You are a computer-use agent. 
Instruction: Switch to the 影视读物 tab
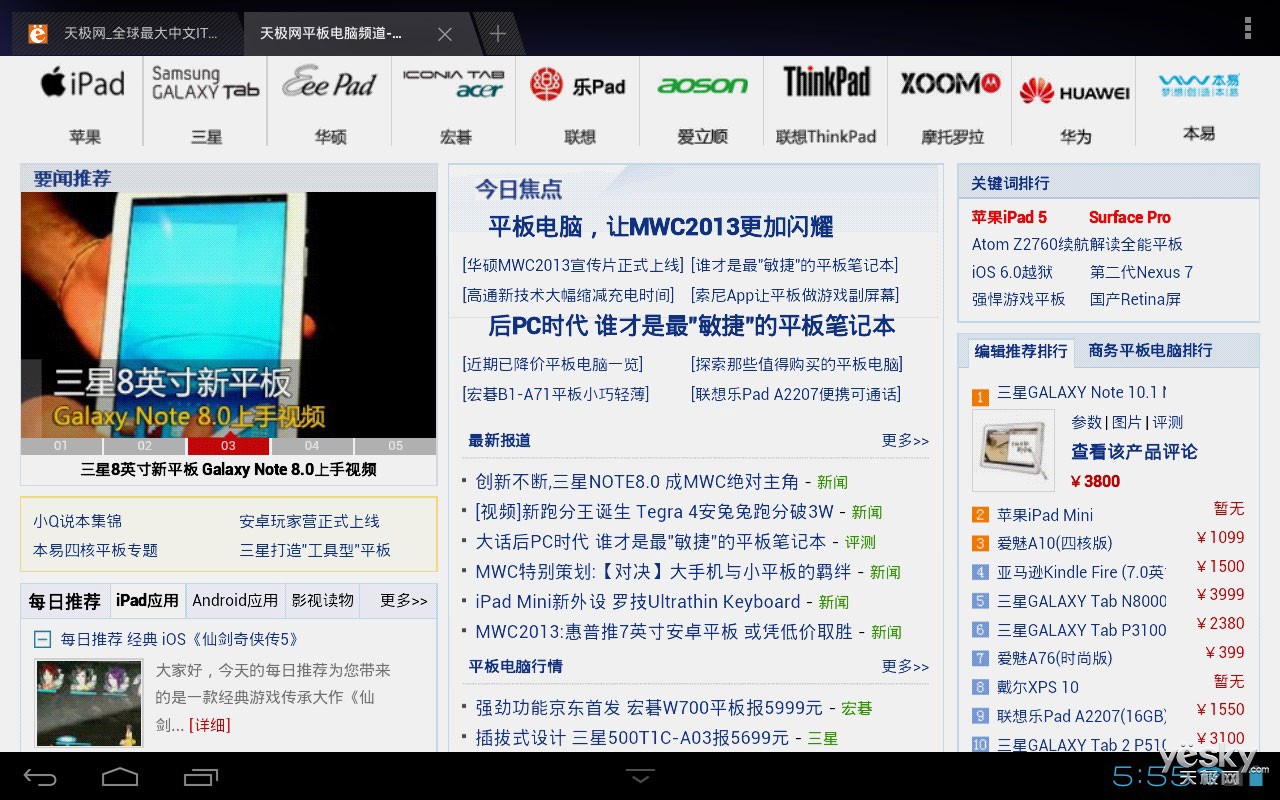pos(323,600)
